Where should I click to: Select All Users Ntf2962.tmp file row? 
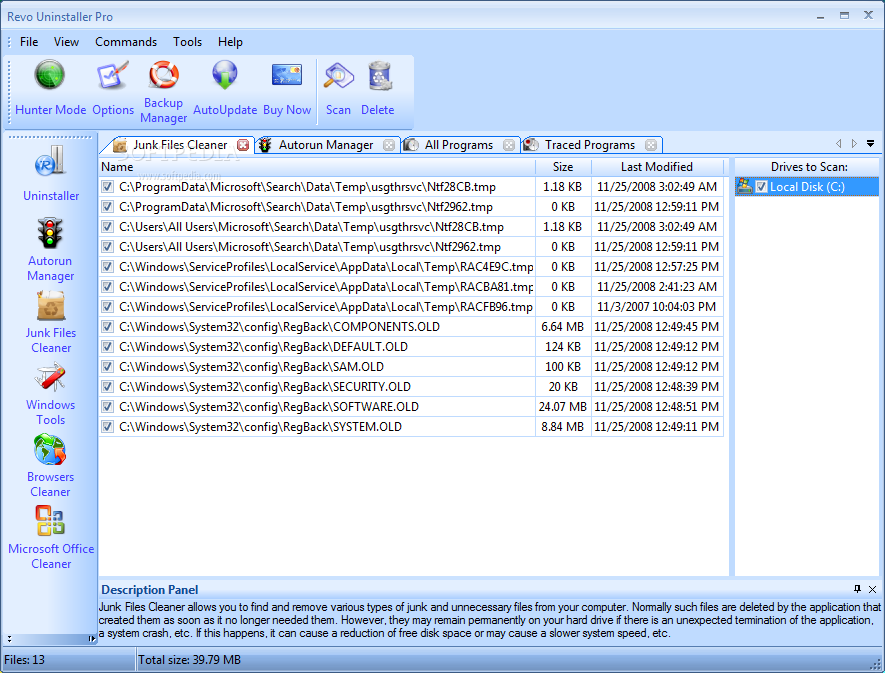coord(411,247)
